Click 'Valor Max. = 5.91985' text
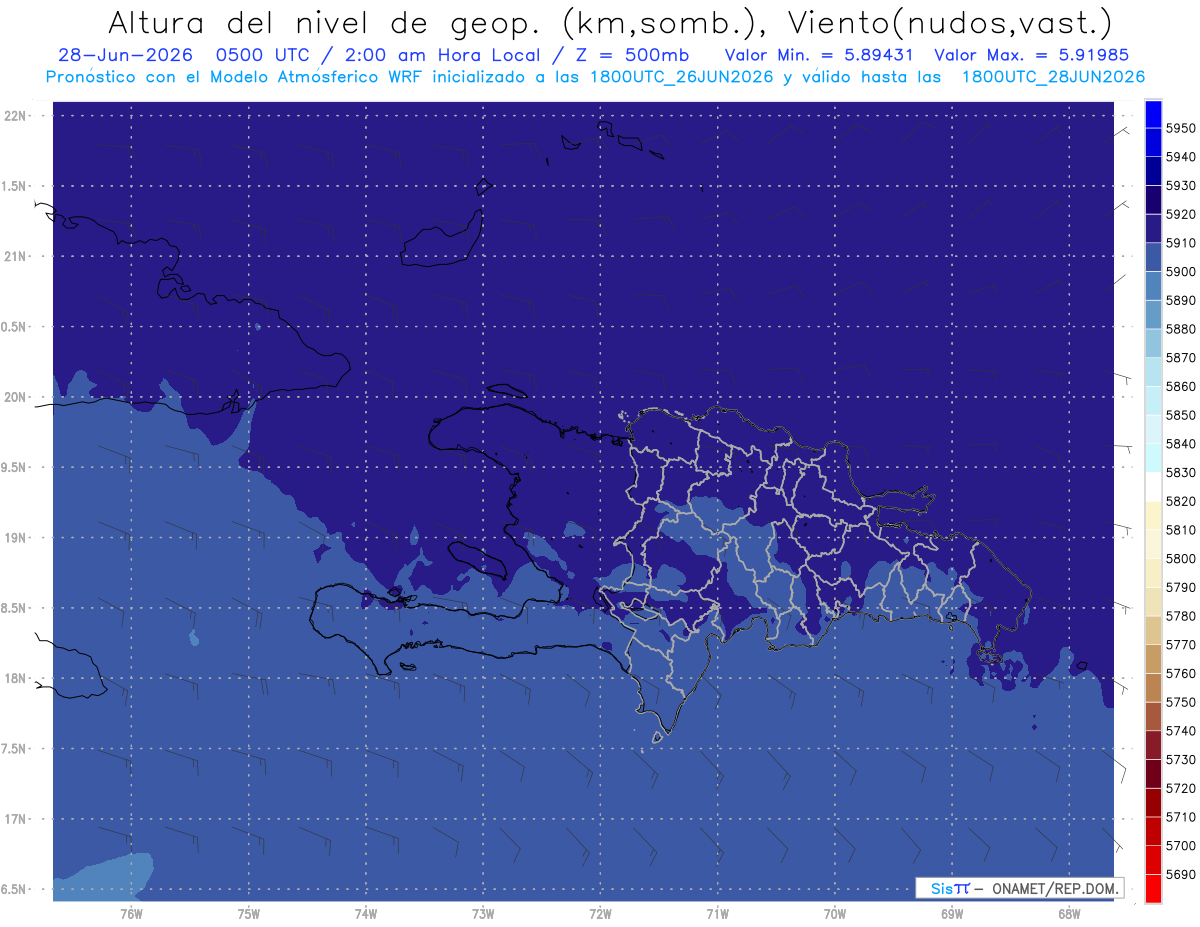 point(1032,55)
